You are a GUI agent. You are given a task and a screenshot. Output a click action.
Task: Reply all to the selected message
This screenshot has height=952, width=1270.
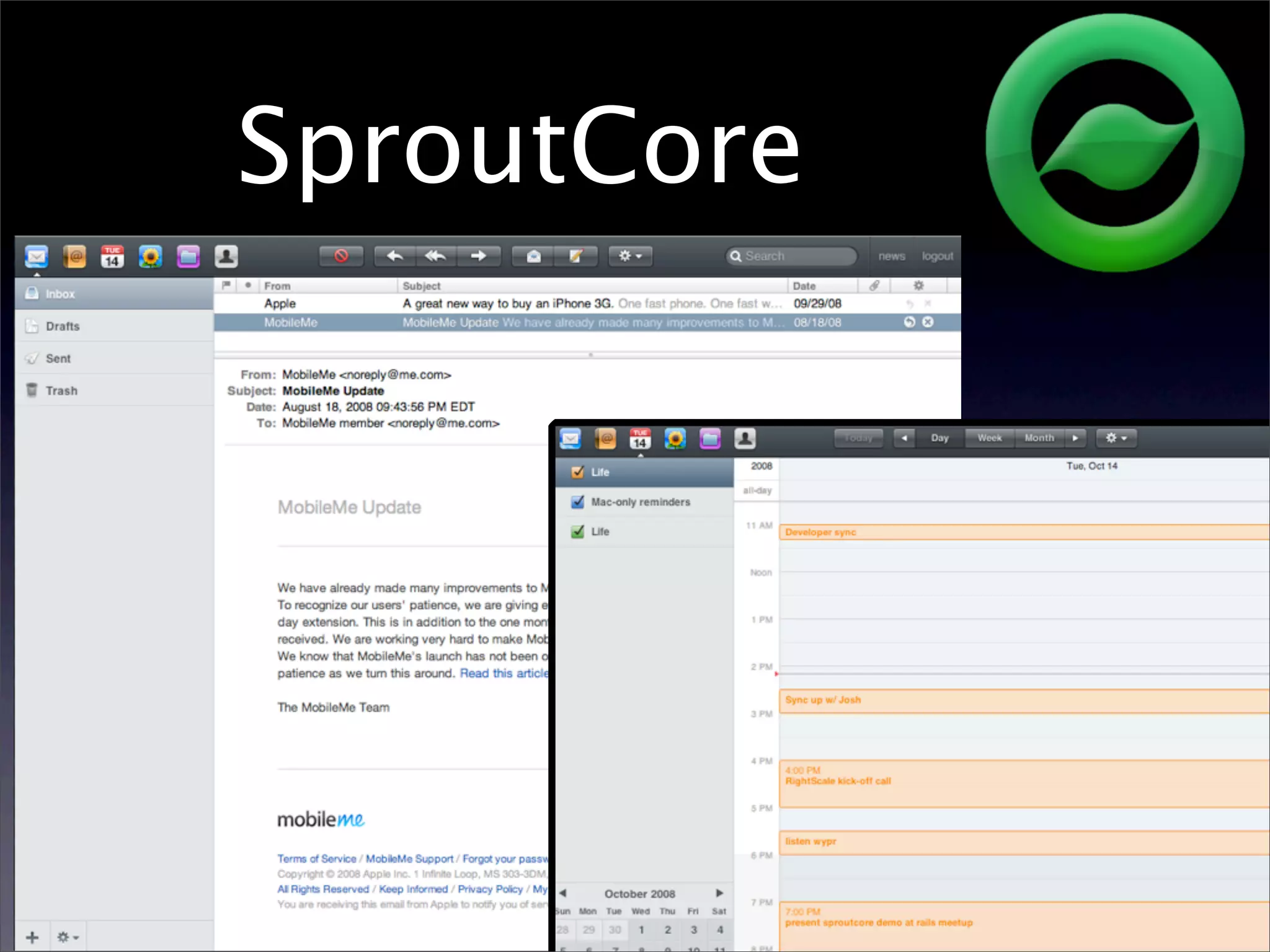pos(436,256)
